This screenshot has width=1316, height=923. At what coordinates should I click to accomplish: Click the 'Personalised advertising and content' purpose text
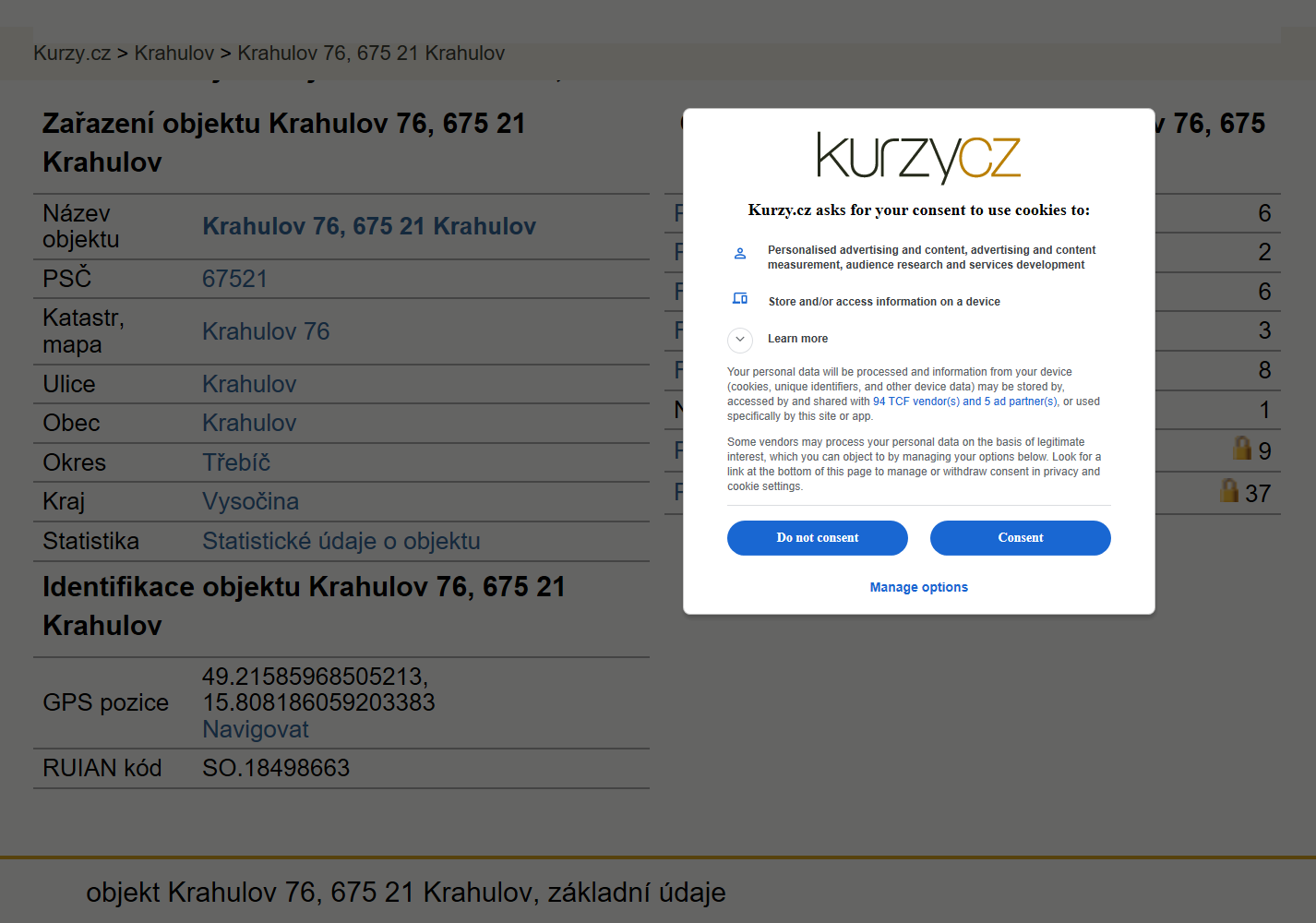[x=931, y=258]
